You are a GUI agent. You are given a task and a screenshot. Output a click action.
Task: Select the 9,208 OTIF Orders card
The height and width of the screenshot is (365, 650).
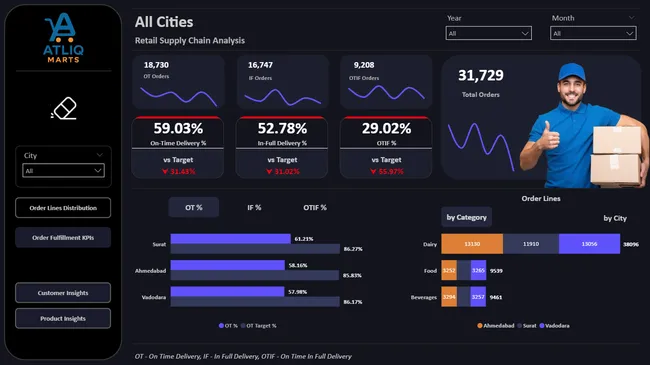[x=386, y=82]
